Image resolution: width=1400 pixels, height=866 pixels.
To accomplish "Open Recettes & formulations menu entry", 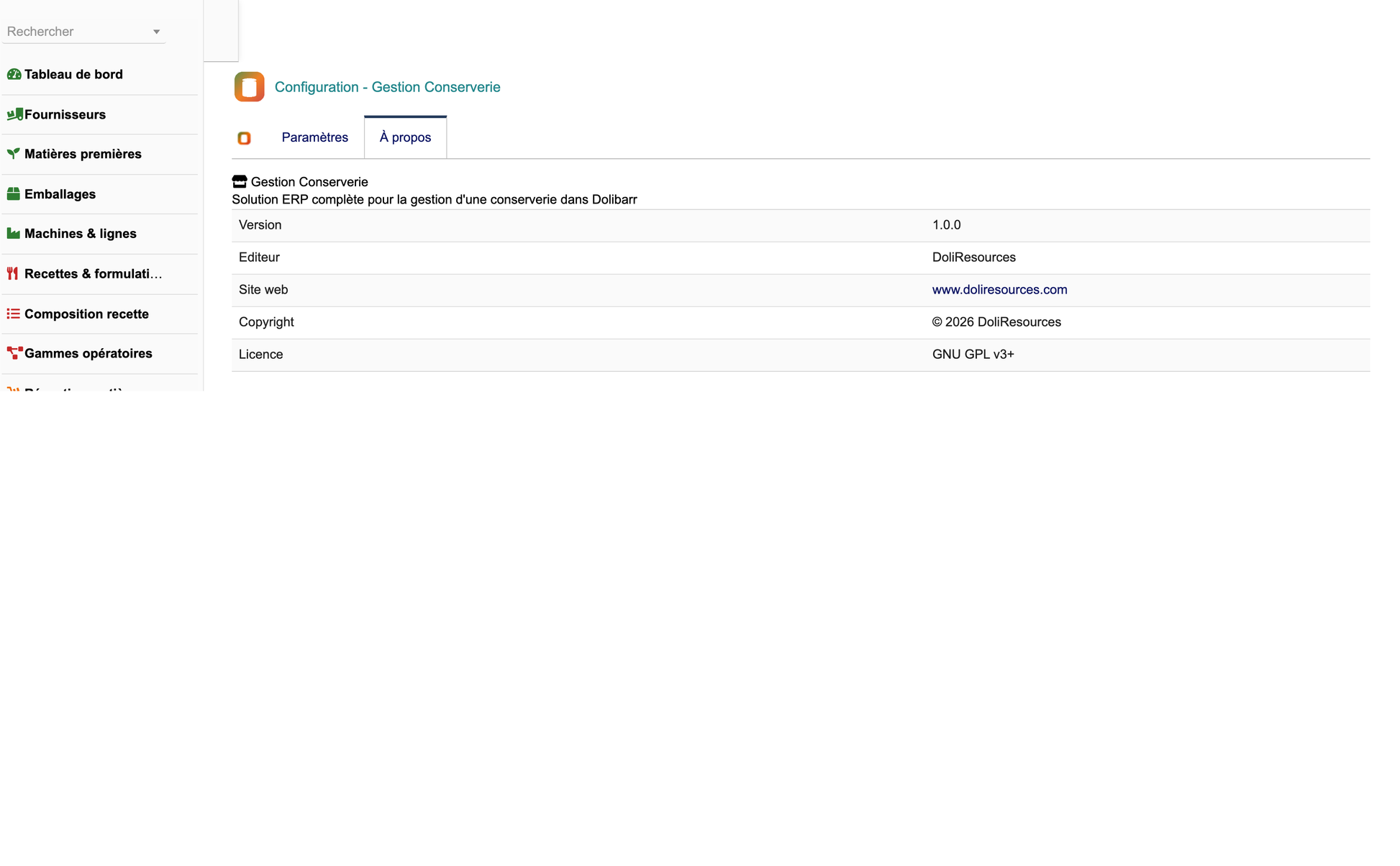I will pos(94,274).
